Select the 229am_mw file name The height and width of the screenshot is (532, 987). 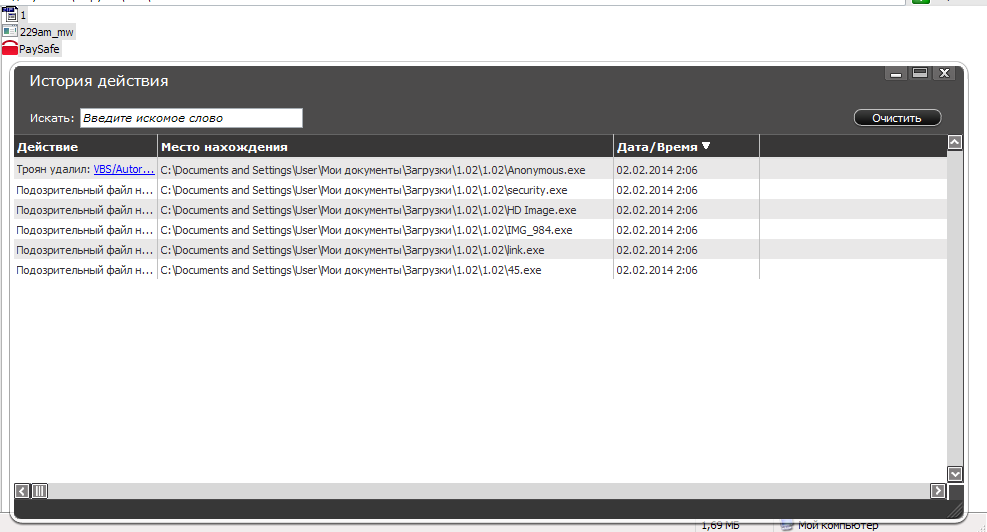[x=47, y=32]
